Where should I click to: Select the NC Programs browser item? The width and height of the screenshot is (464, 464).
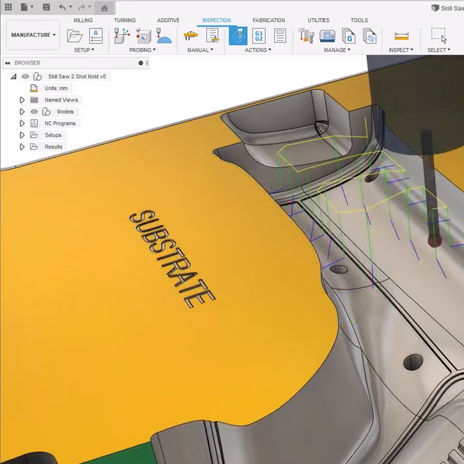tap(60, 123)
